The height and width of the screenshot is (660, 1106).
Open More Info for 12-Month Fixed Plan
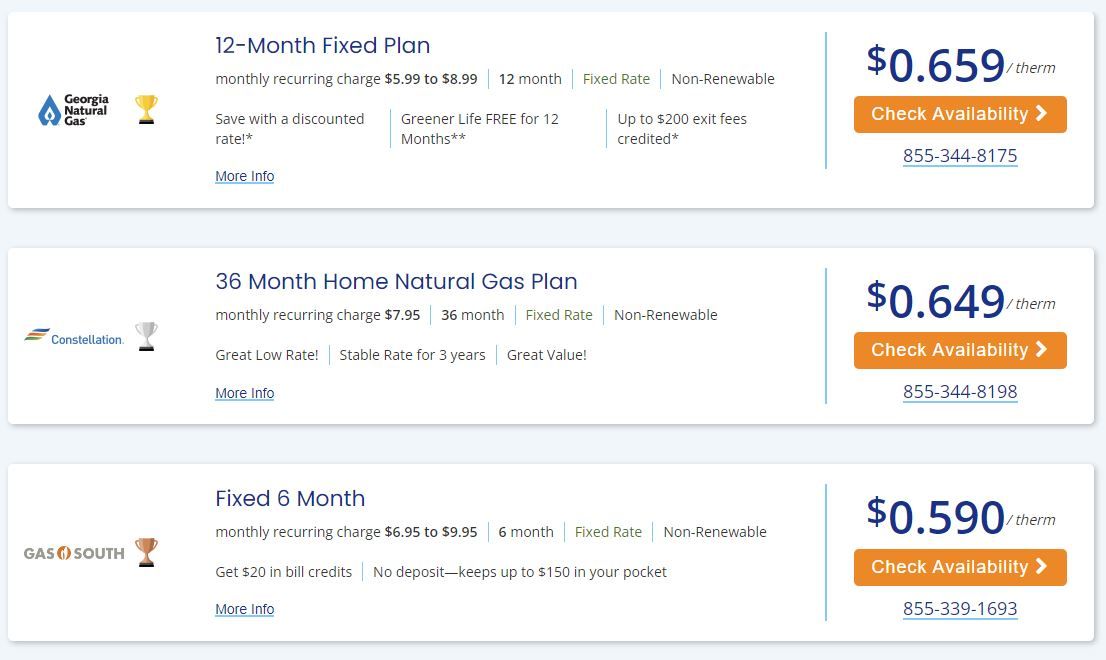pos(244,176)
